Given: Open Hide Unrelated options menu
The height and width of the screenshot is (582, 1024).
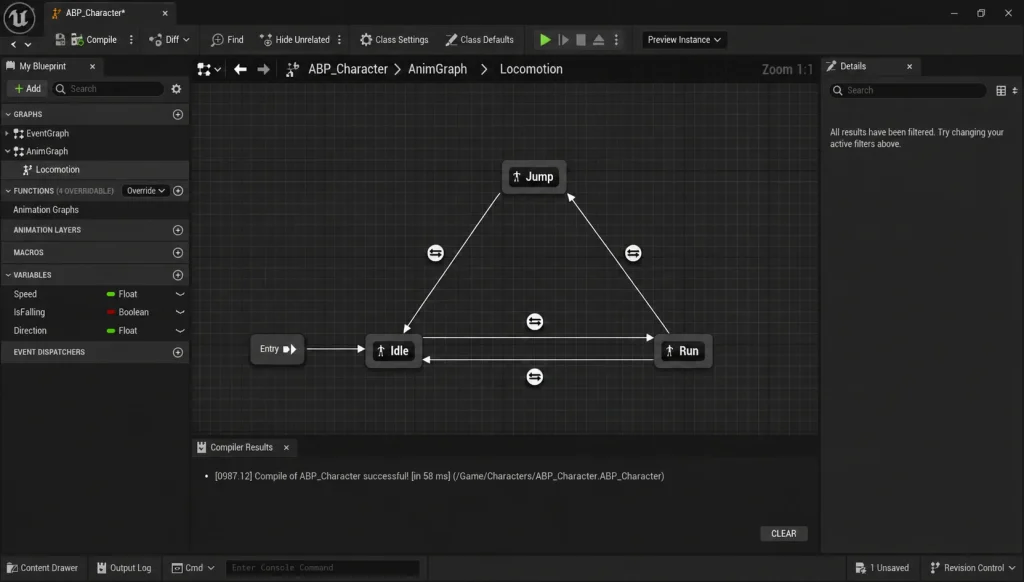Looking at the screenshot, I should pyautogui.click(x=340, y=40).
